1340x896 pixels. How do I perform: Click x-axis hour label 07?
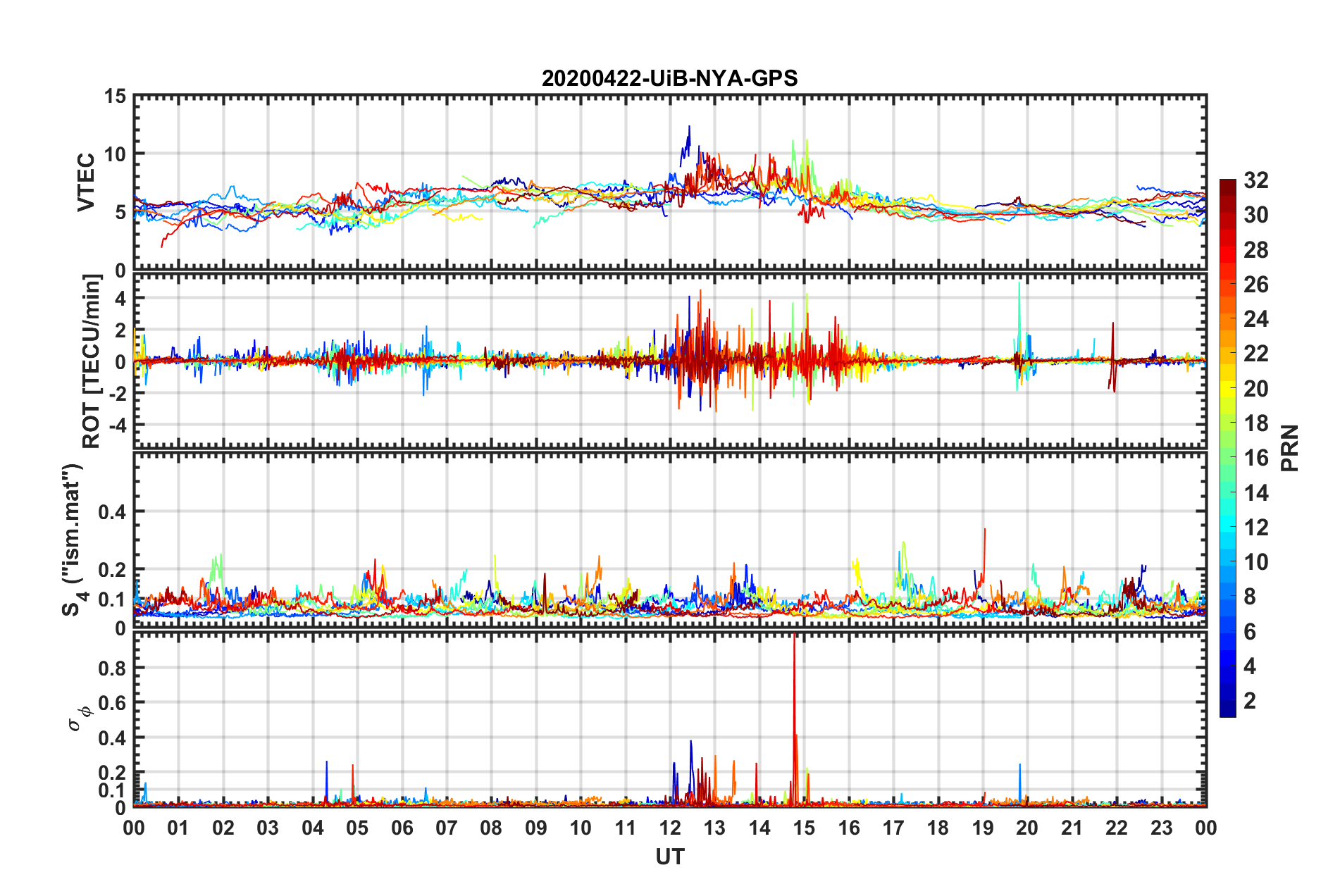click(x=447, y=828)
